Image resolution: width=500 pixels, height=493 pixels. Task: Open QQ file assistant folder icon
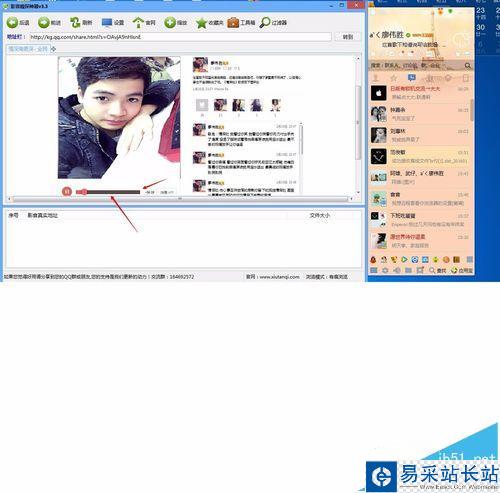408,270
